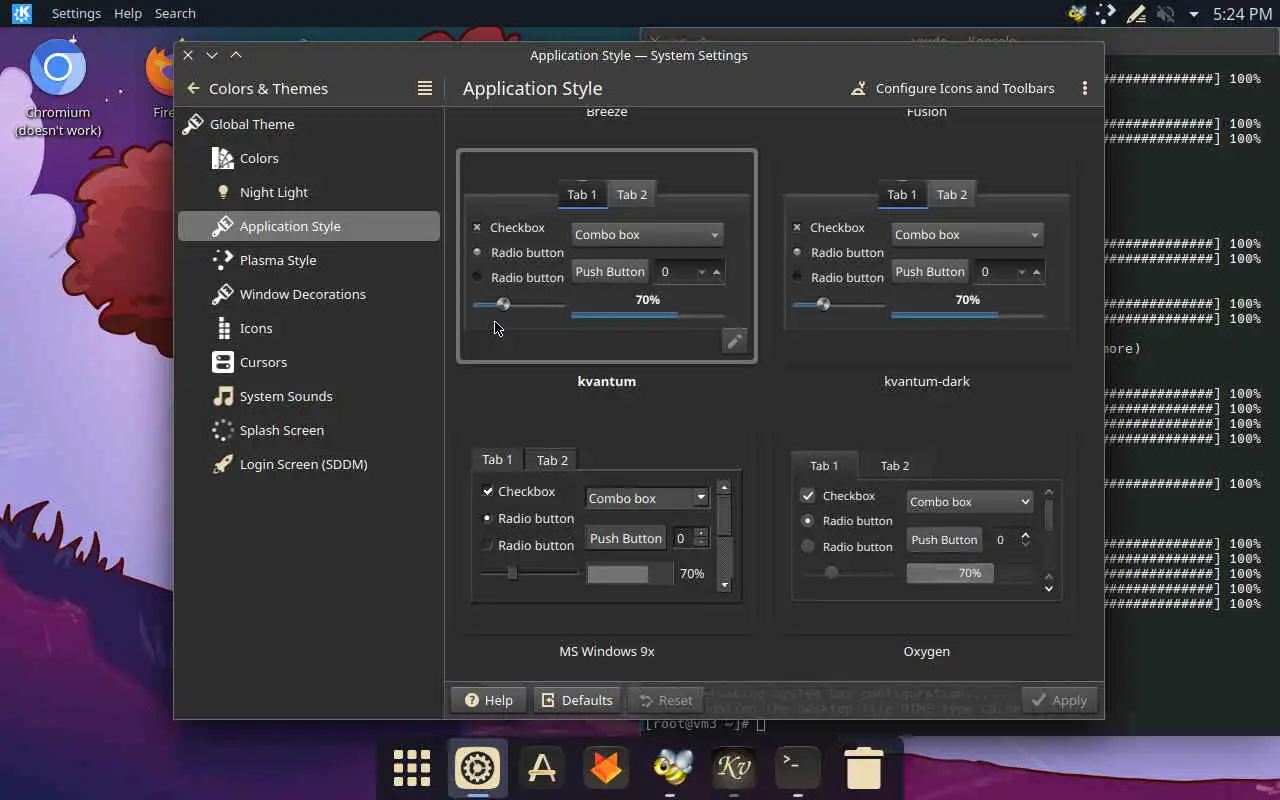The image size is (1280, 800).
Task: Open the more options kebab menu
Action: tap(1085, 88)
